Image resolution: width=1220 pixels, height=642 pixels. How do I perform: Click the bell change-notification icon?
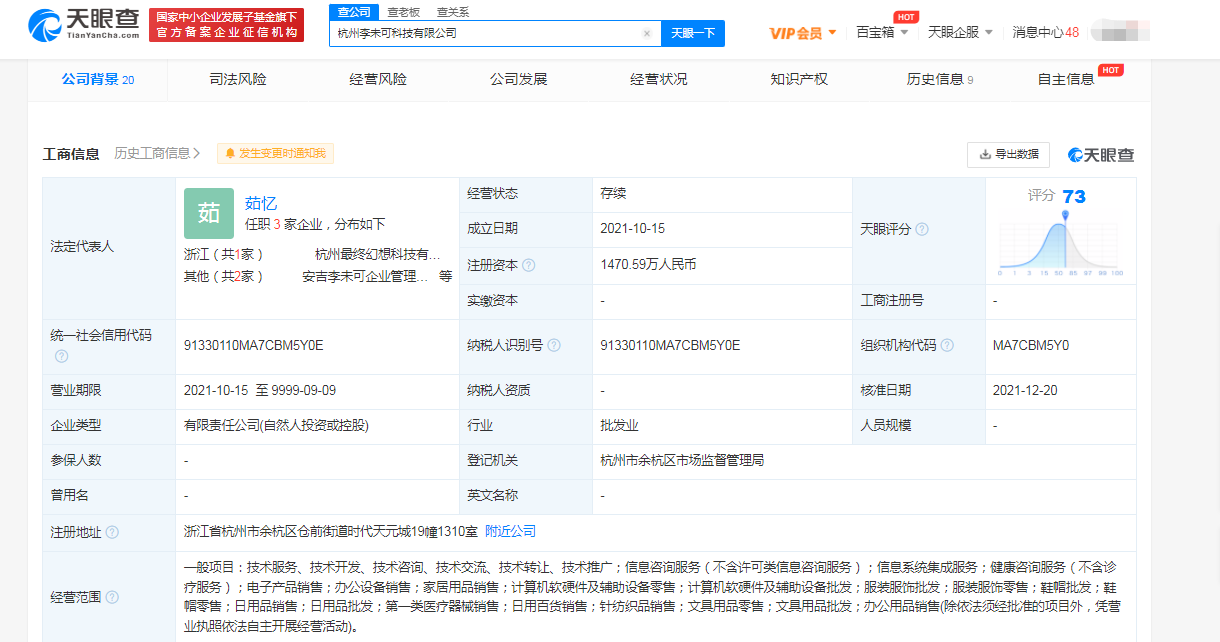[230, 153]
